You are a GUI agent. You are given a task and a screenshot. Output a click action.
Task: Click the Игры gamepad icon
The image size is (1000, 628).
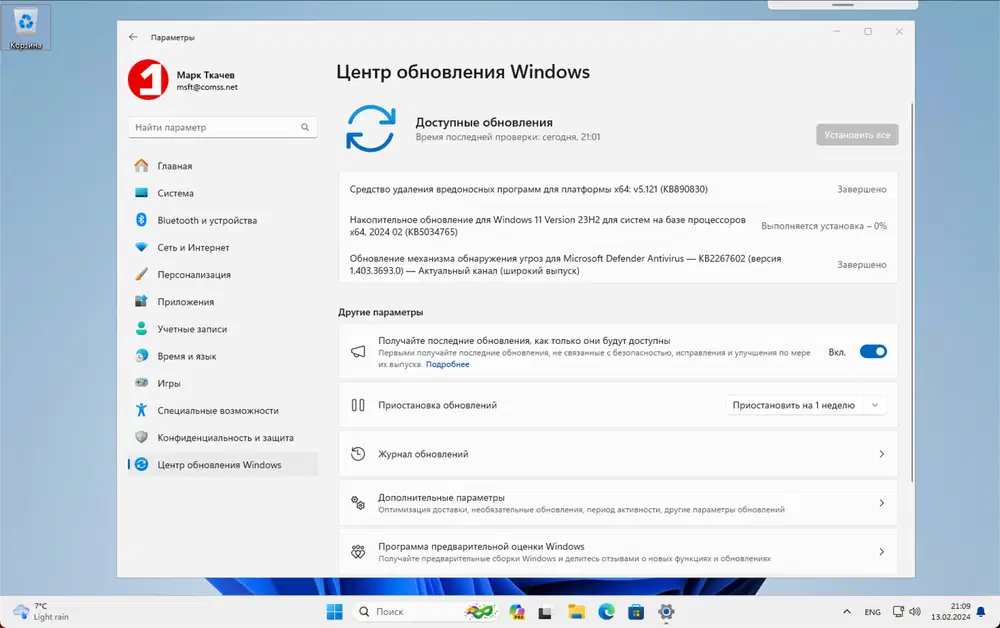tap(141, 383)
